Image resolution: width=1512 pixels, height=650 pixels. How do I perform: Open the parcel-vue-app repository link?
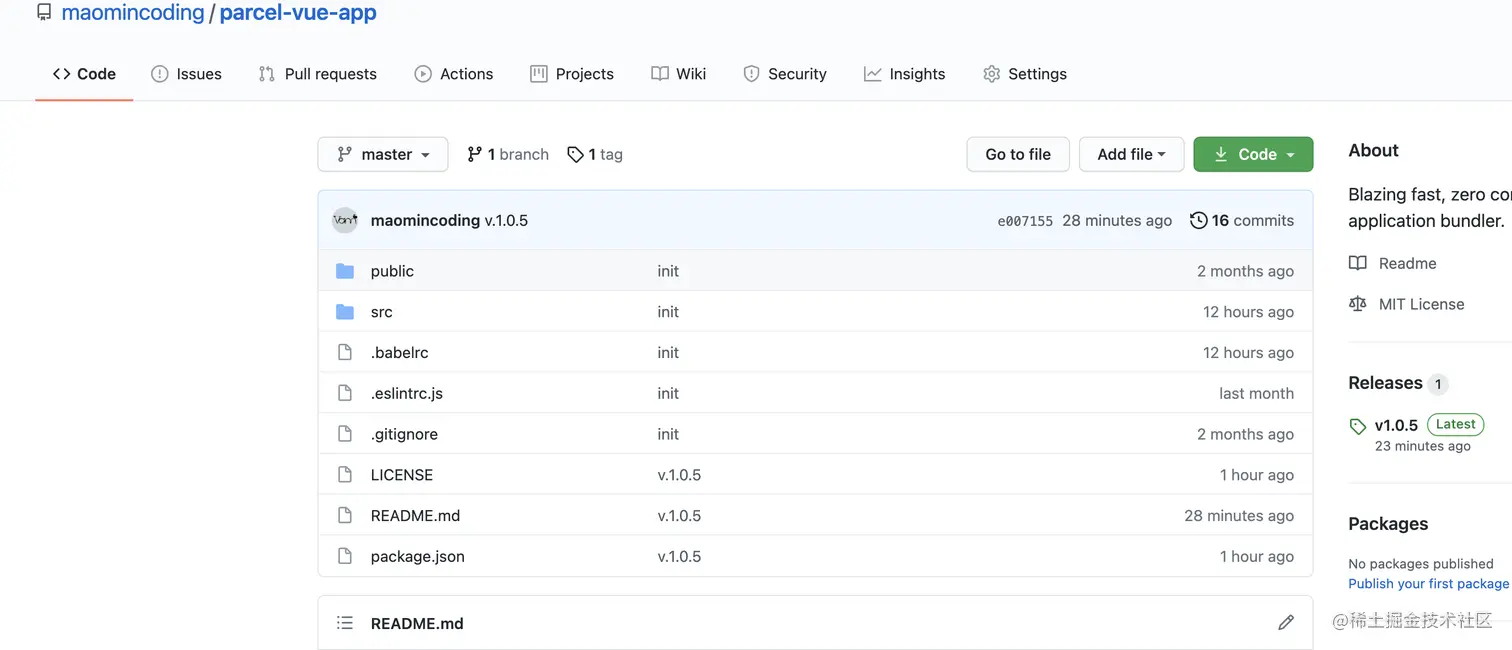(x=298, y=13)
